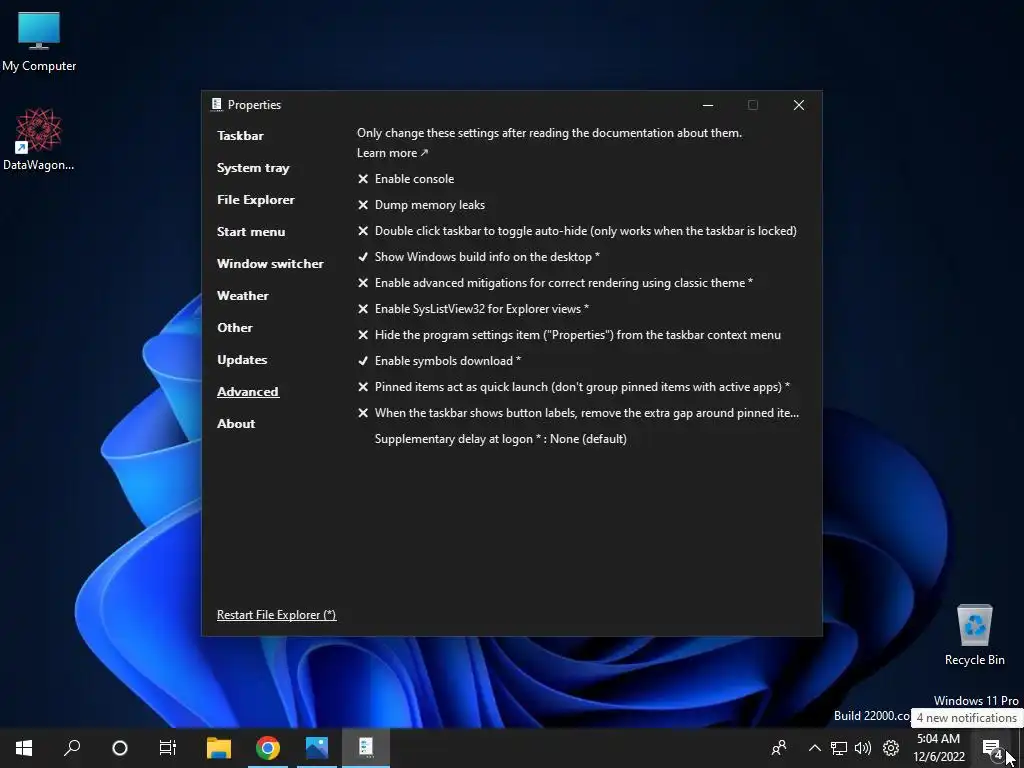This screenshot has height=768, width=1024.
Task: Open taskbar Search magnifier icon
Action: 72,747
